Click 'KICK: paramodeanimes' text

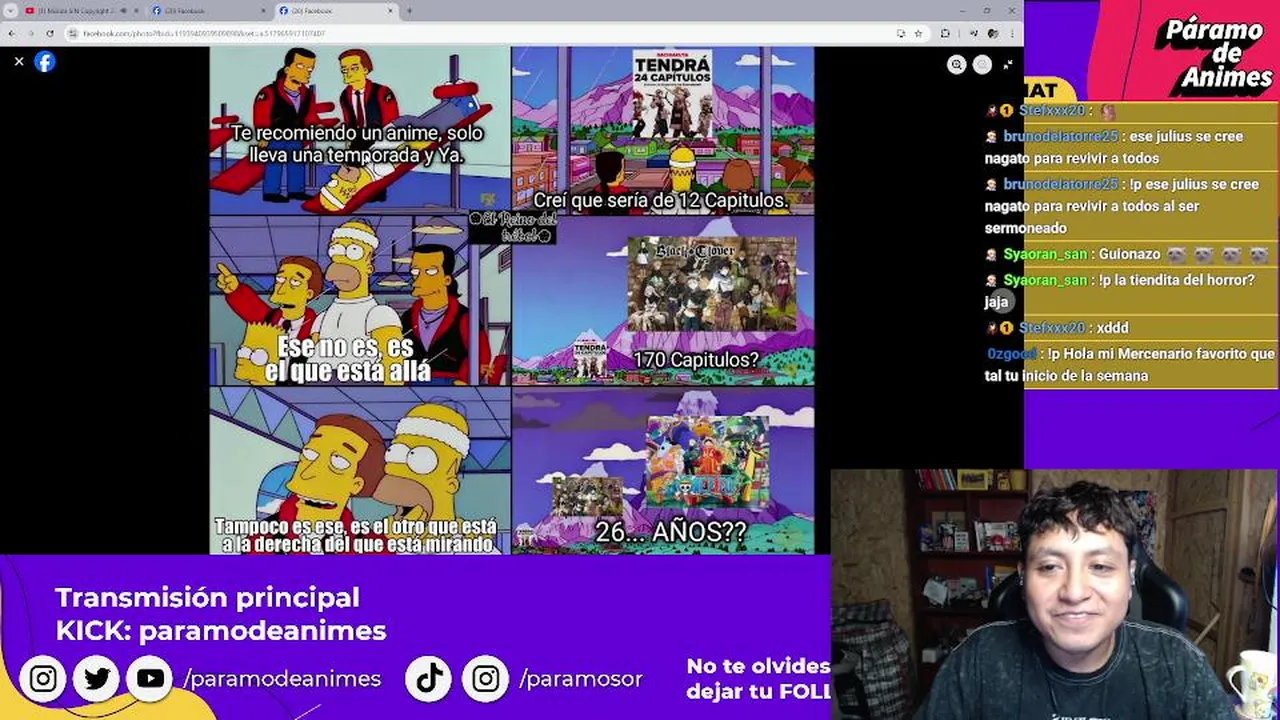click(x=221, y=631)
